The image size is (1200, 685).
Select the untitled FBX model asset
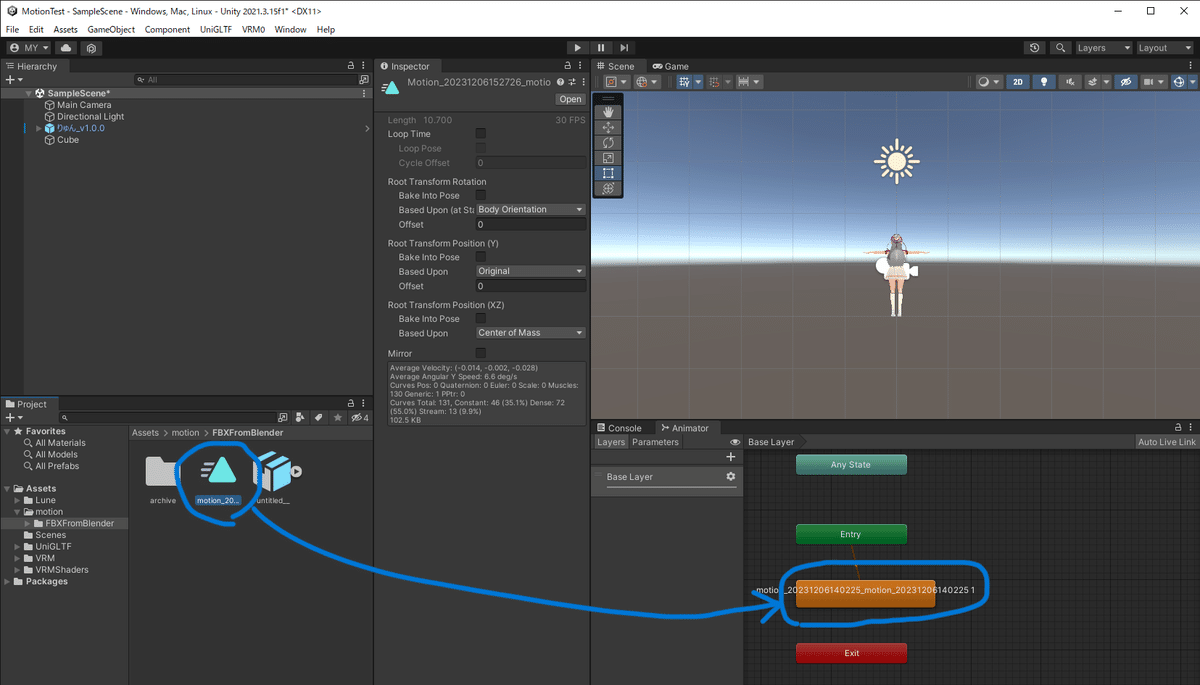coord(275,475)
